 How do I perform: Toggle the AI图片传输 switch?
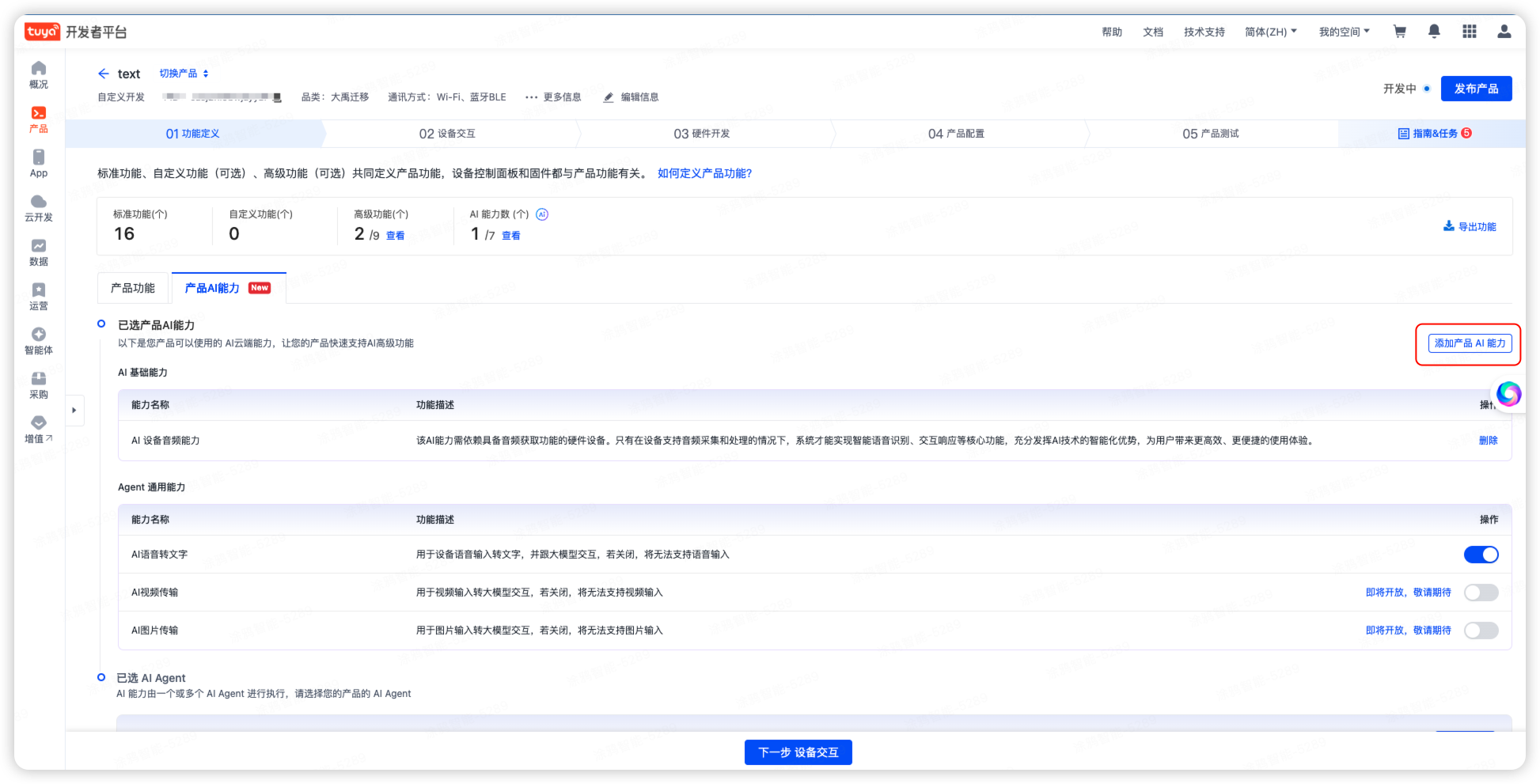pyautogui.click(x=1481, y=631)
